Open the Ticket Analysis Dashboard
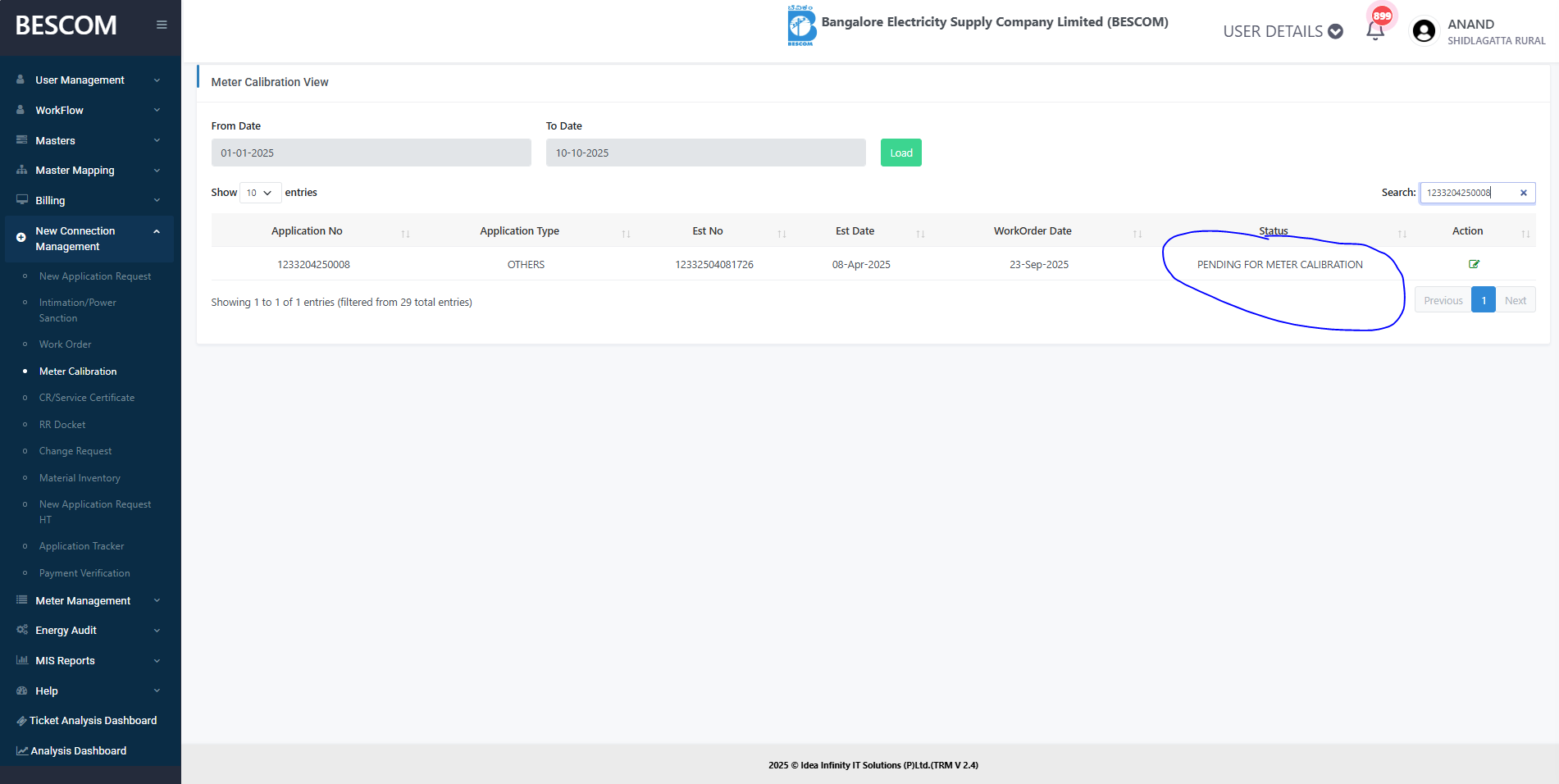Screen dimensions: 1559x784 pos(93,721)
